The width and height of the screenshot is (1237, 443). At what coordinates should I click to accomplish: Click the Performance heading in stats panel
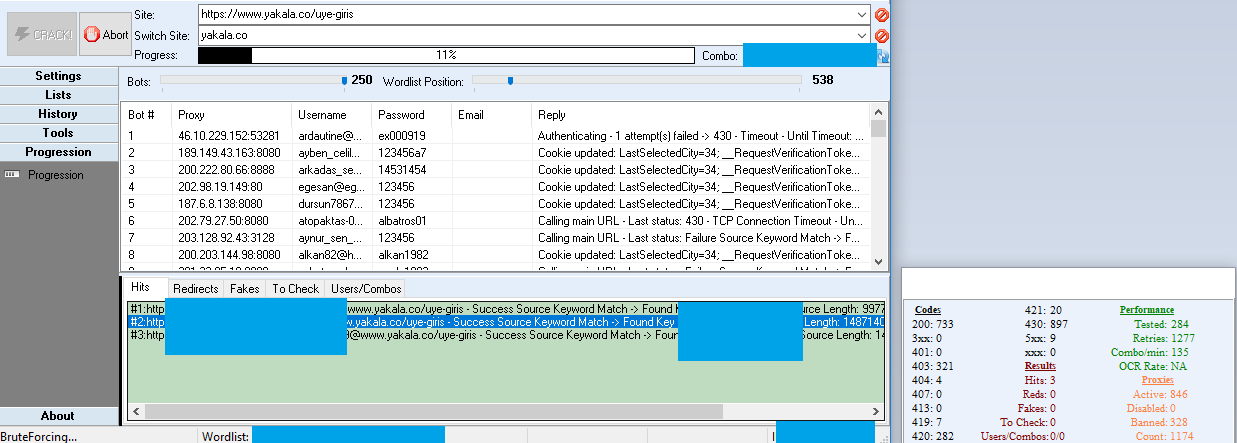pyautogui.click(x=1146, y=310)
